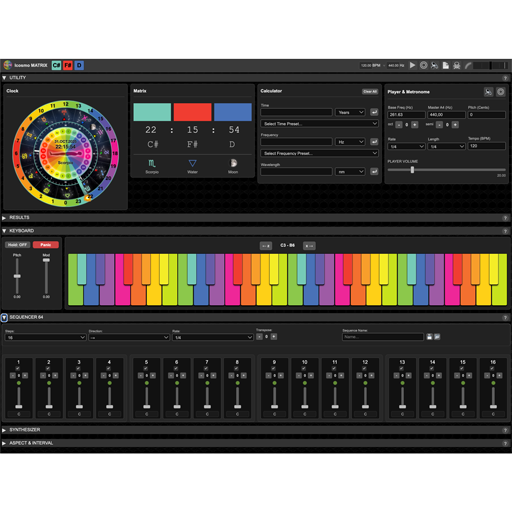Click the Scorpio zodiac symbol in Matrix
512x512 pixels.
tap(152, 163)
